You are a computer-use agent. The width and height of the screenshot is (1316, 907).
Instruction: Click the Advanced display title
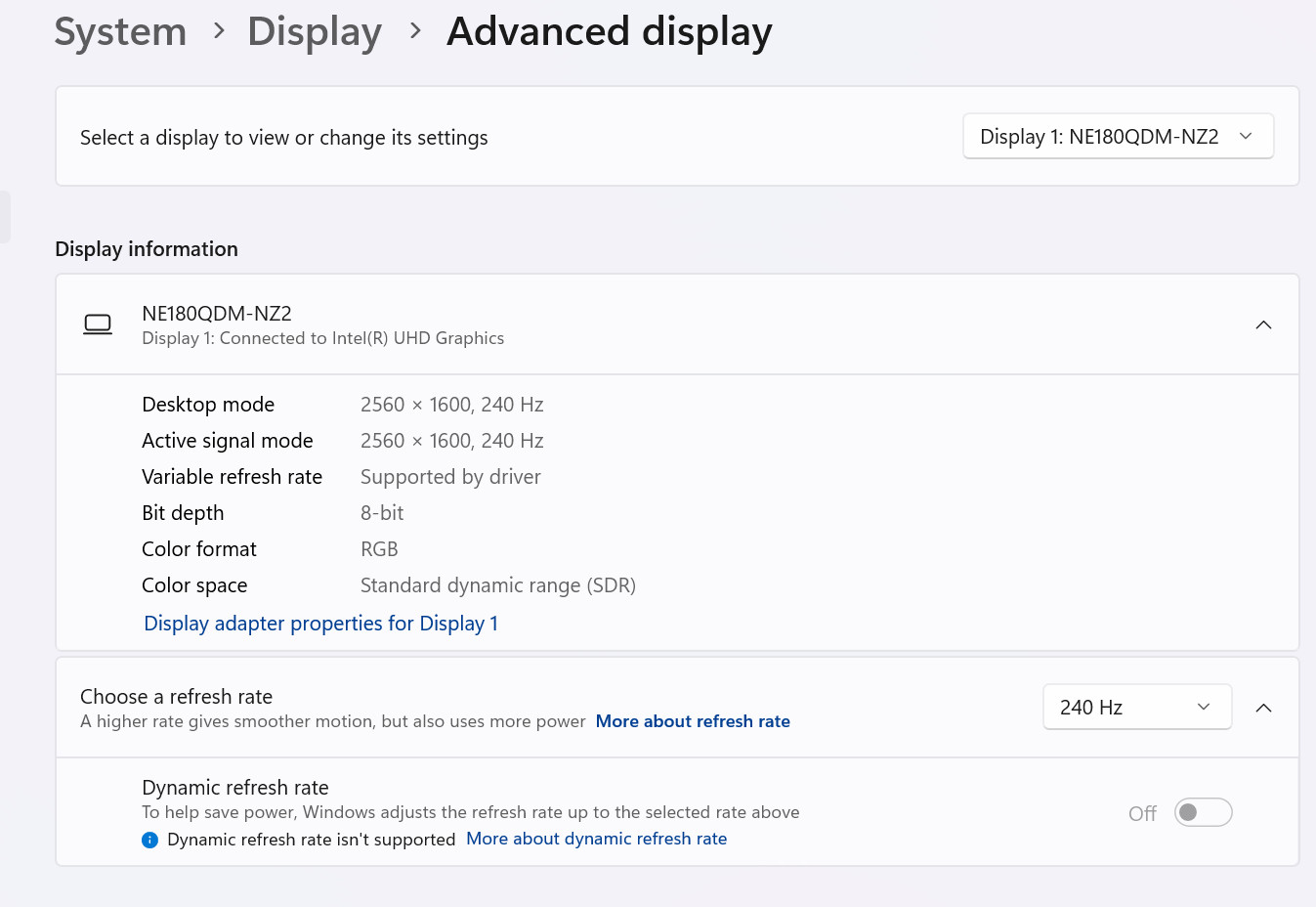coord(609,31)
